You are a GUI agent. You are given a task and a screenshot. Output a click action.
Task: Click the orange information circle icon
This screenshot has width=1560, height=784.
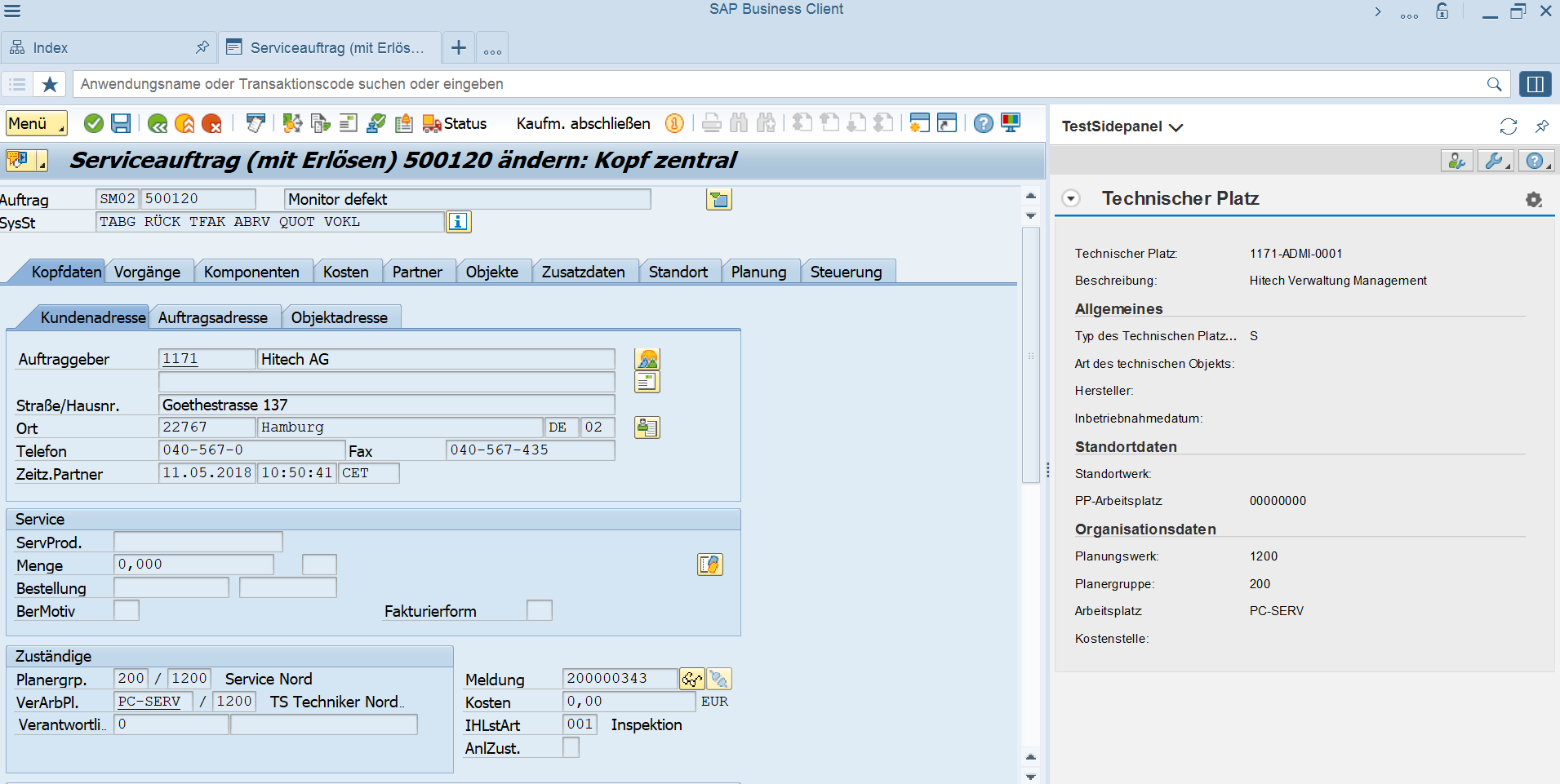[674, 123]
